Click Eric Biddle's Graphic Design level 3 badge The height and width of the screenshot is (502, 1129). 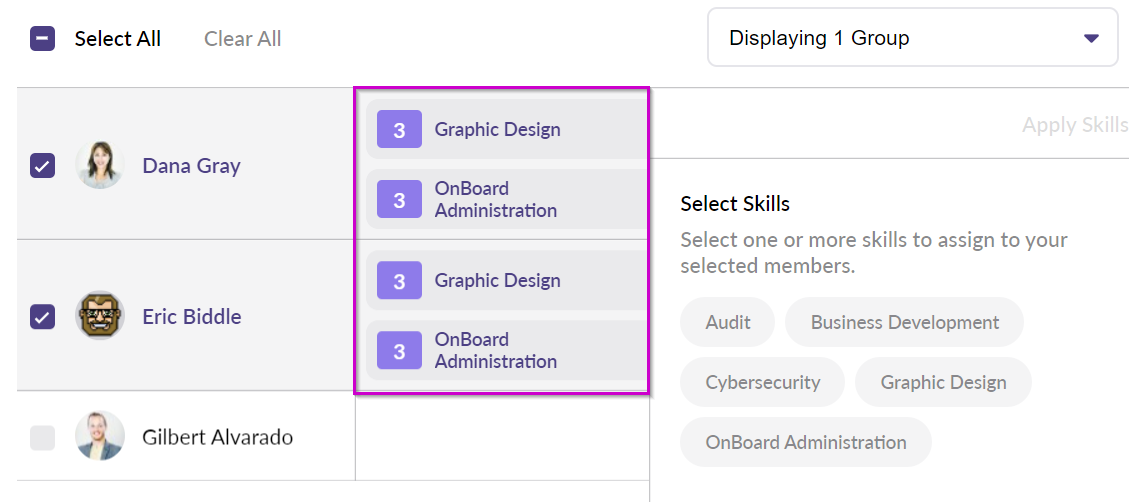[399, 281]
